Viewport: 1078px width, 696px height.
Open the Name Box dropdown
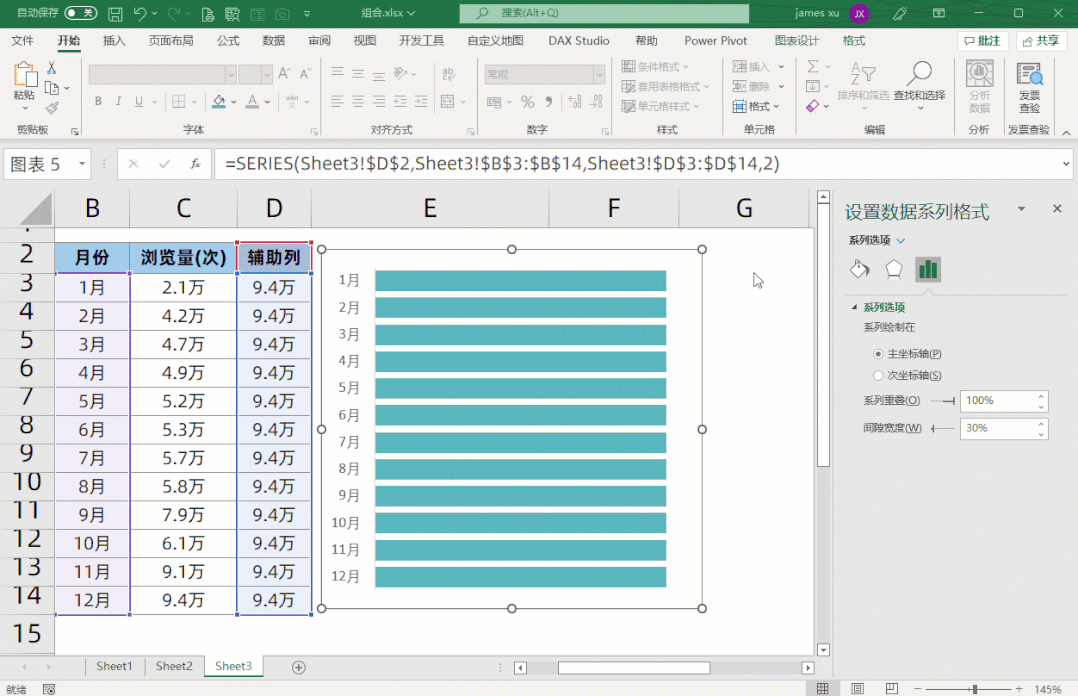coord(82,164)
